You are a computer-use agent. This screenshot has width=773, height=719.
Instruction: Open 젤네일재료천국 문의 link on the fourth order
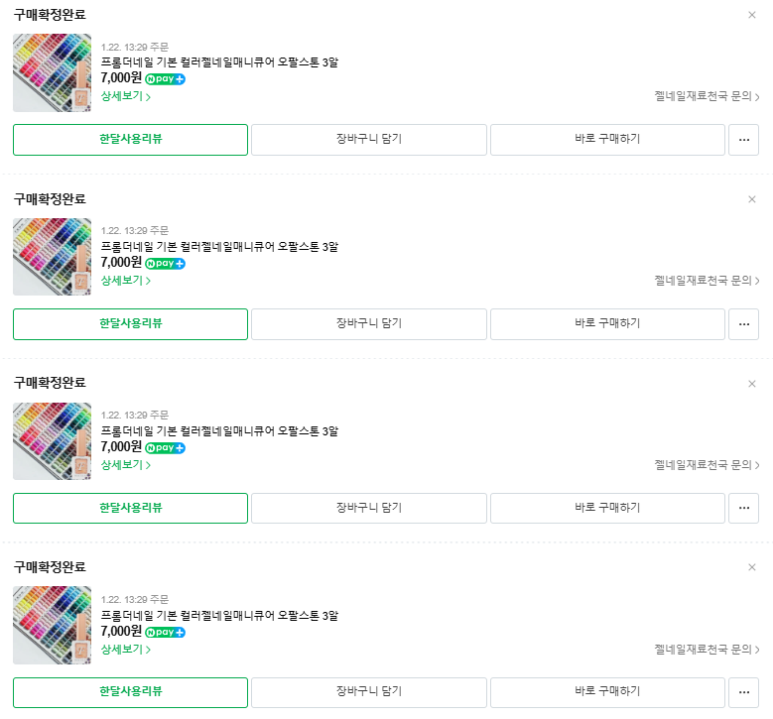(x=706, y=649)
